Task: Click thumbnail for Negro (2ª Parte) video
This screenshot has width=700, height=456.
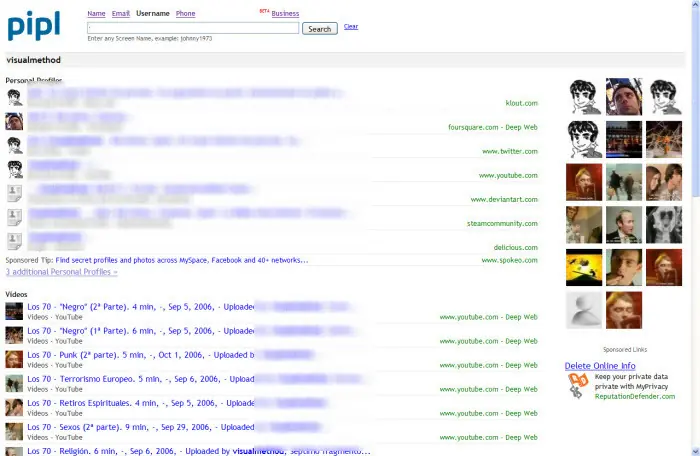Action: (14, 311)
